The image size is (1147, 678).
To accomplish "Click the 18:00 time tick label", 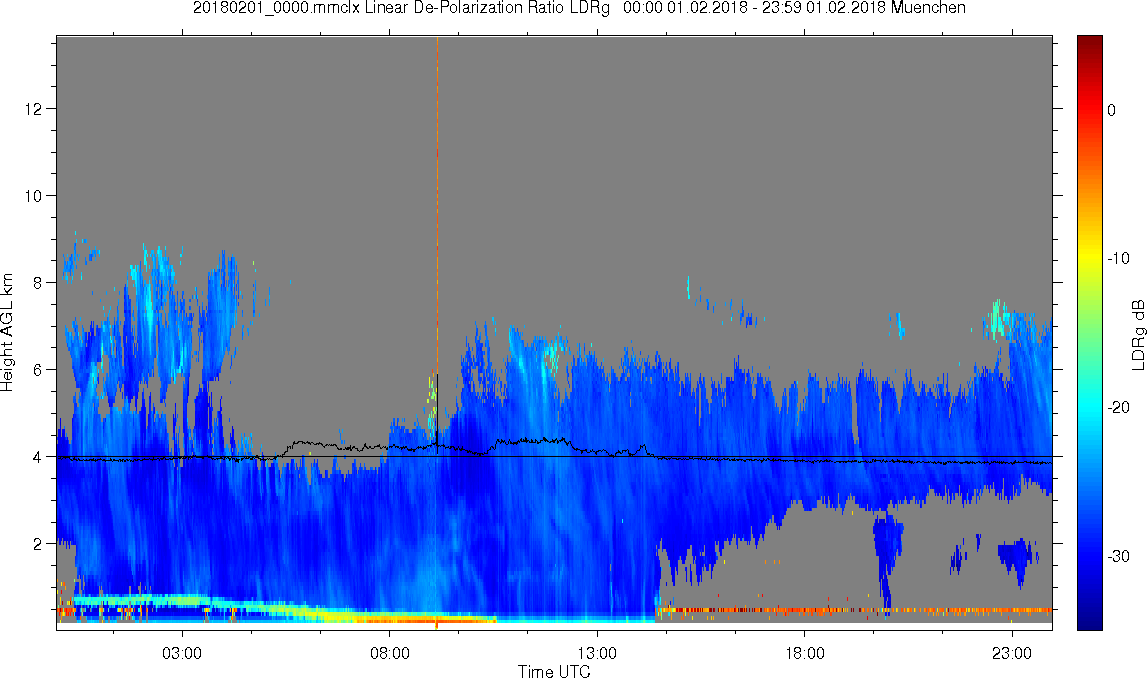I will tap(805, 652).
